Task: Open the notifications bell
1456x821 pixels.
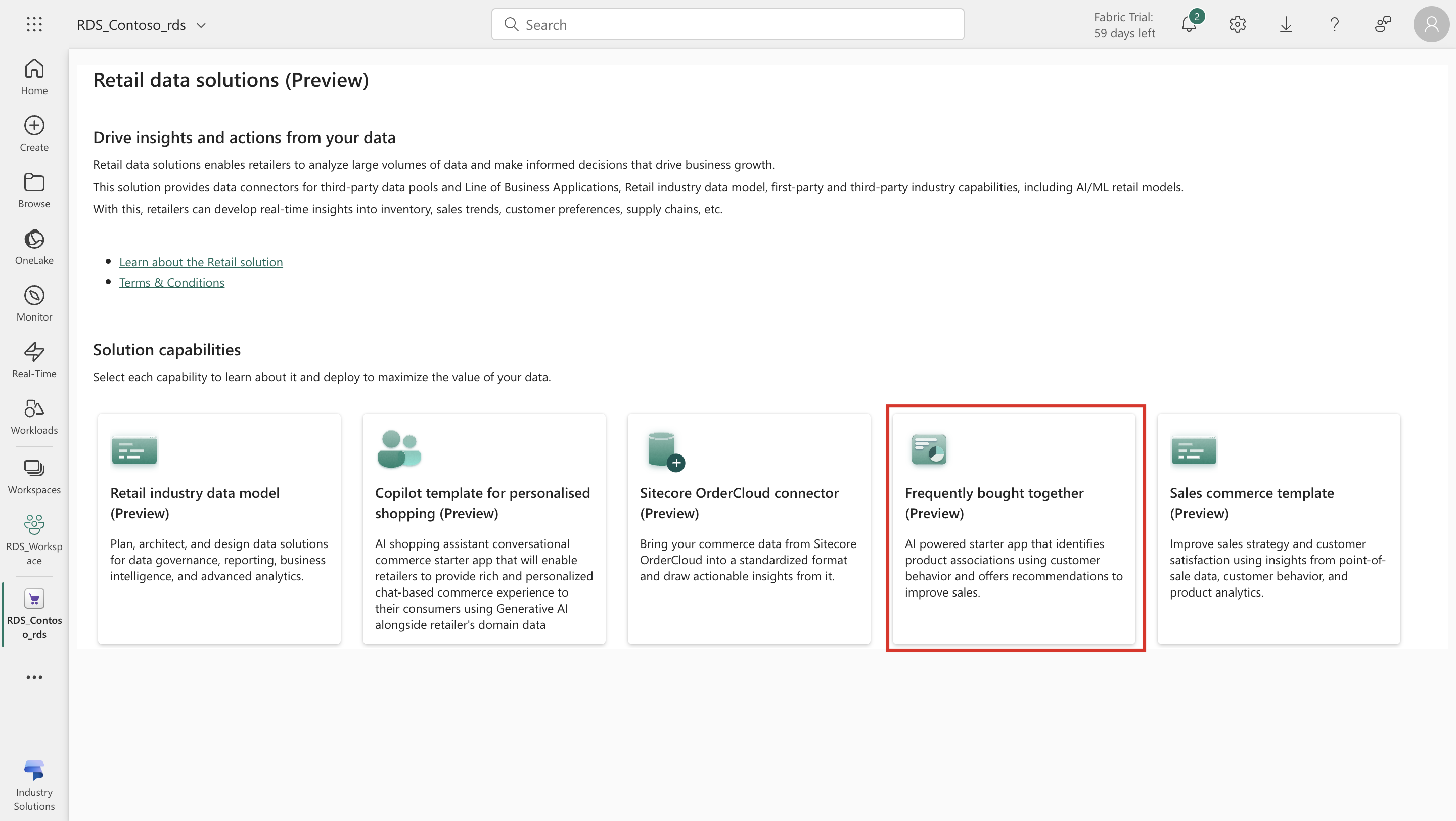Action: tap(1189, 24)
